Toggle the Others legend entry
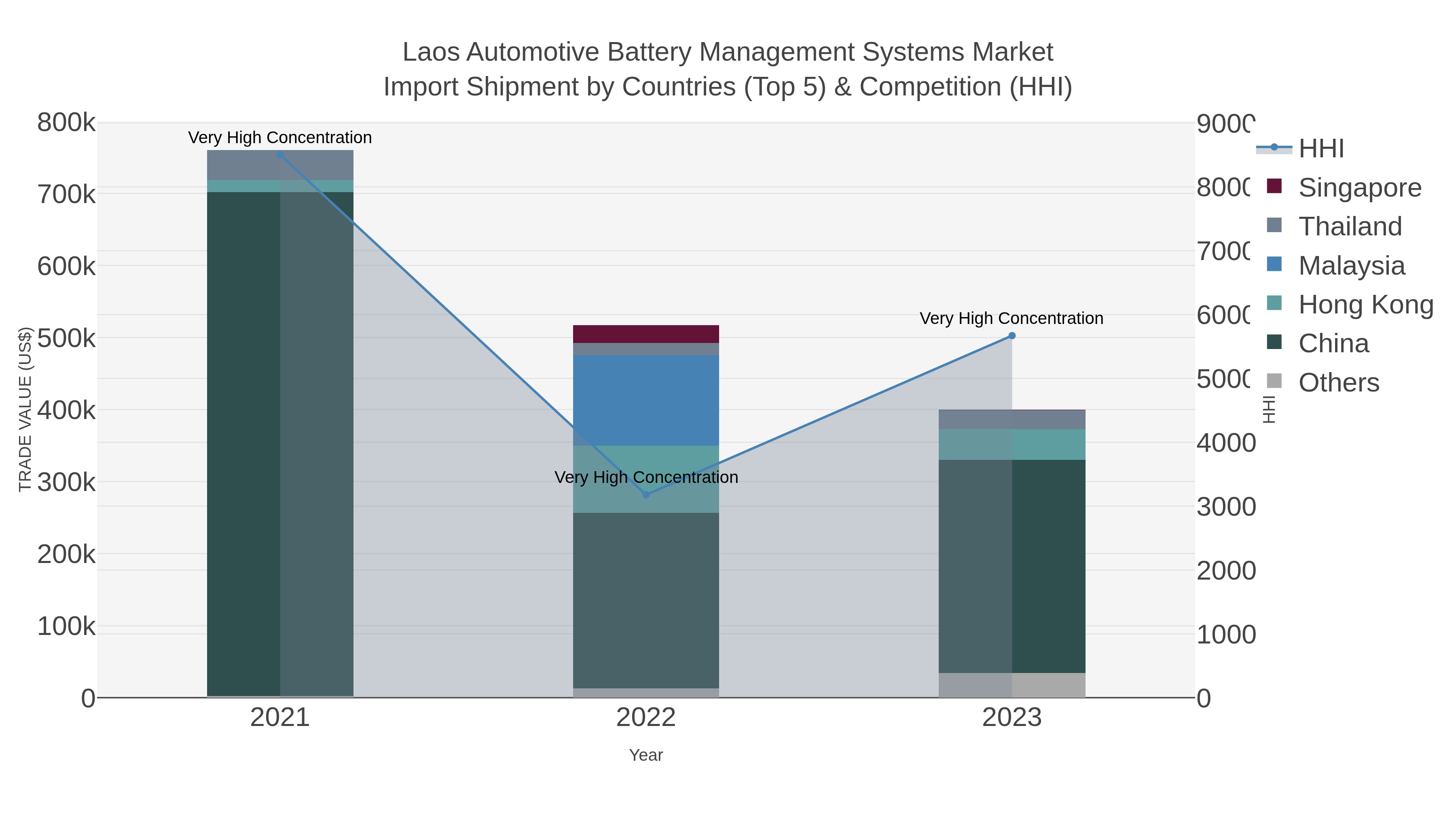 tap(1323, 383)
